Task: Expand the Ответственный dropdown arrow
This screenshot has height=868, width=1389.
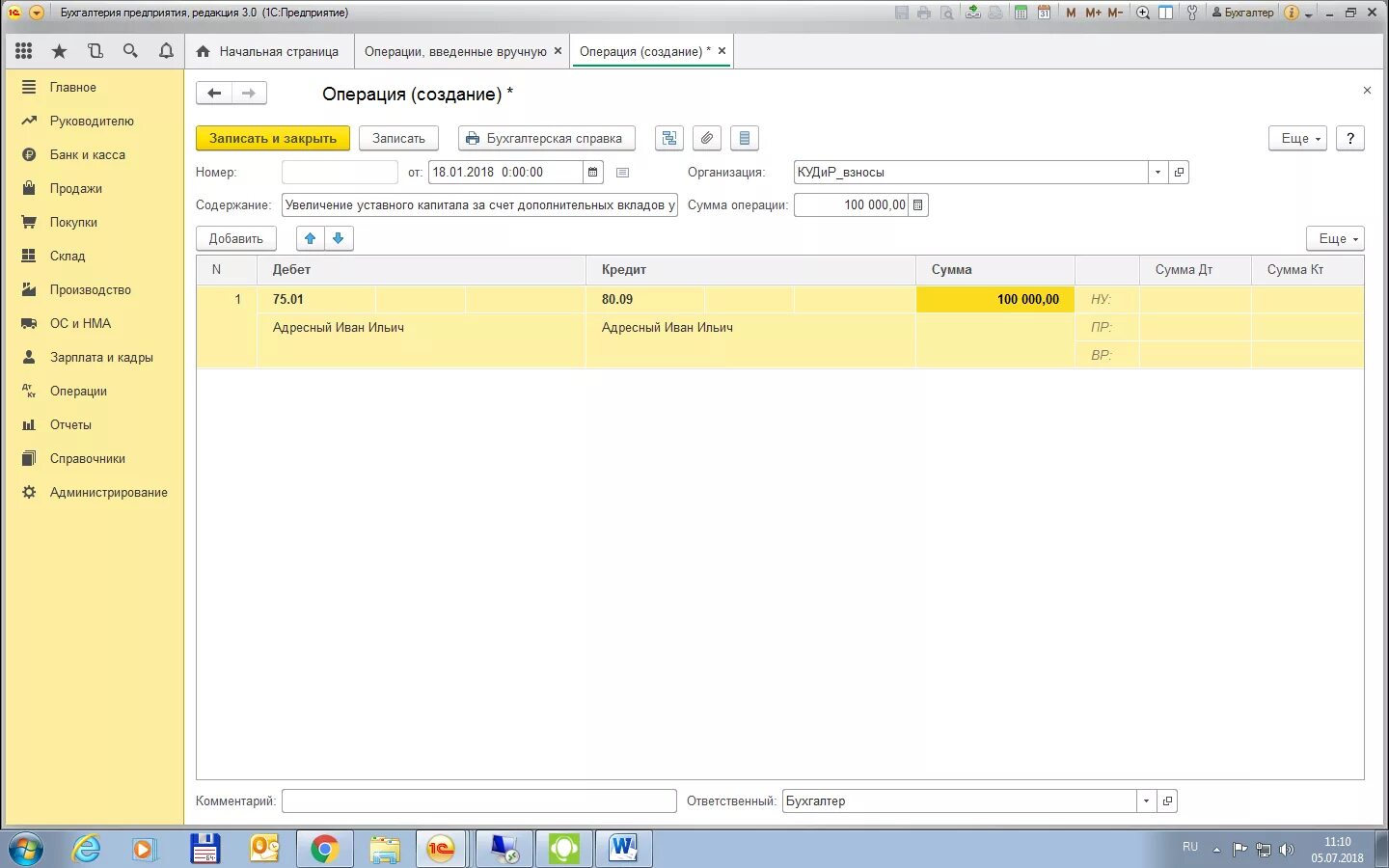Action: click(x=1146, y=800)
